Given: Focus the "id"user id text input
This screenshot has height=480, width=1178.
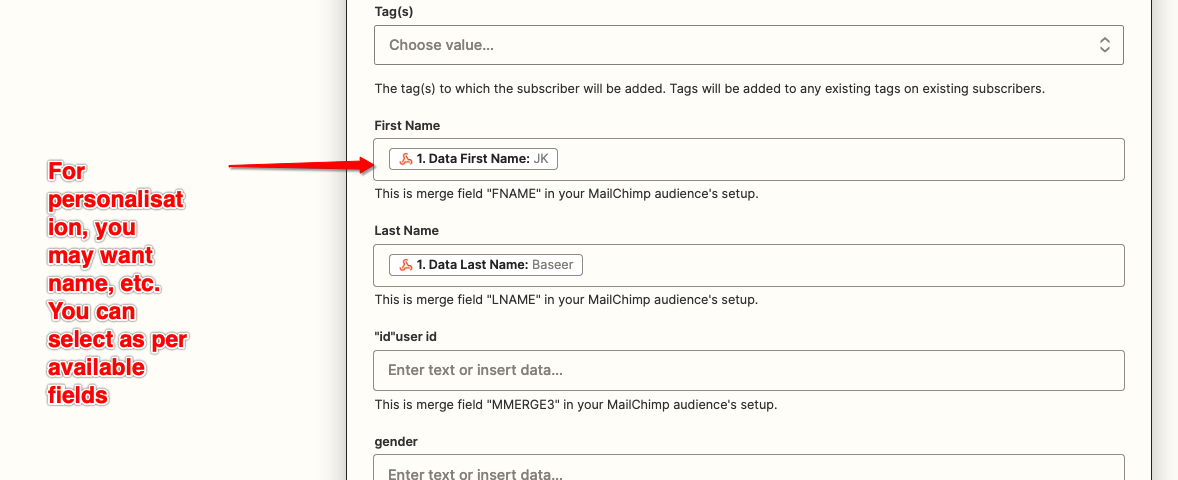Looking at the screenshot, I should pyautogui.click(x=748, y=370).
